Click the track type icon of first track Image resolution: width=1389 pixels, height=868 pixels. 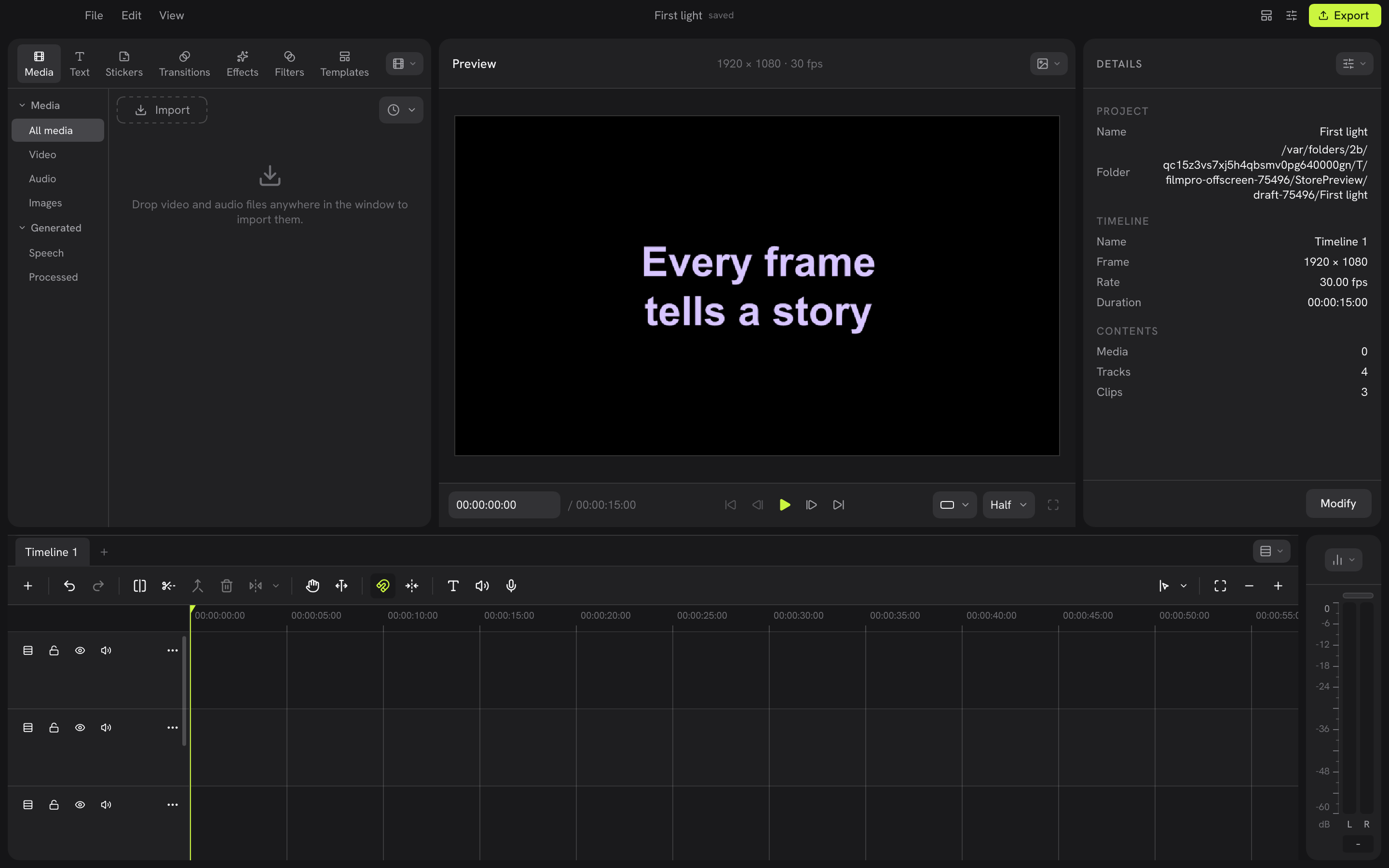[27, 651]
